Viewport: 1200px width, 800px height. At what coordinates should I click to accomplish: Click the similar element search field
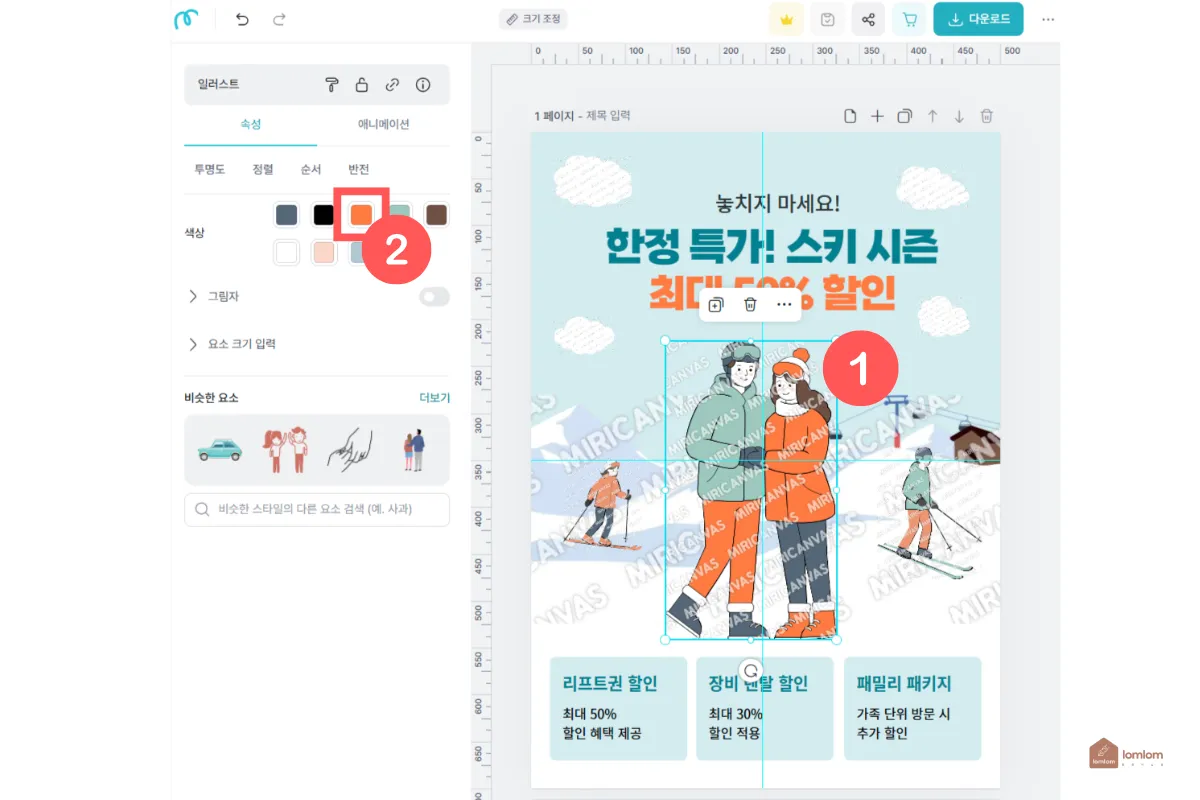click(316, 509)
